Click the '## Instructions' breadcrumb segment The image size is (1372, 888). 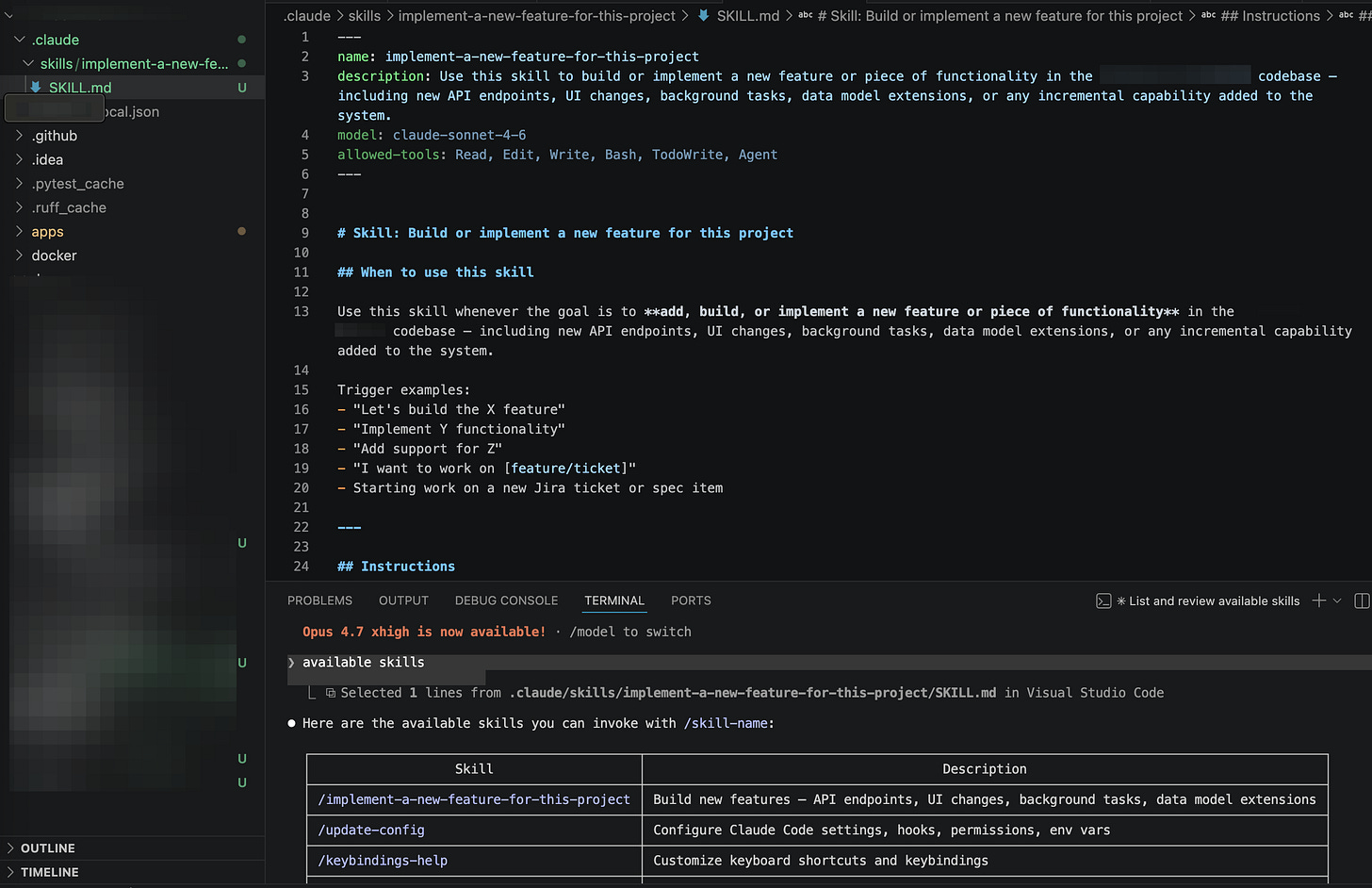(1270, 16)
